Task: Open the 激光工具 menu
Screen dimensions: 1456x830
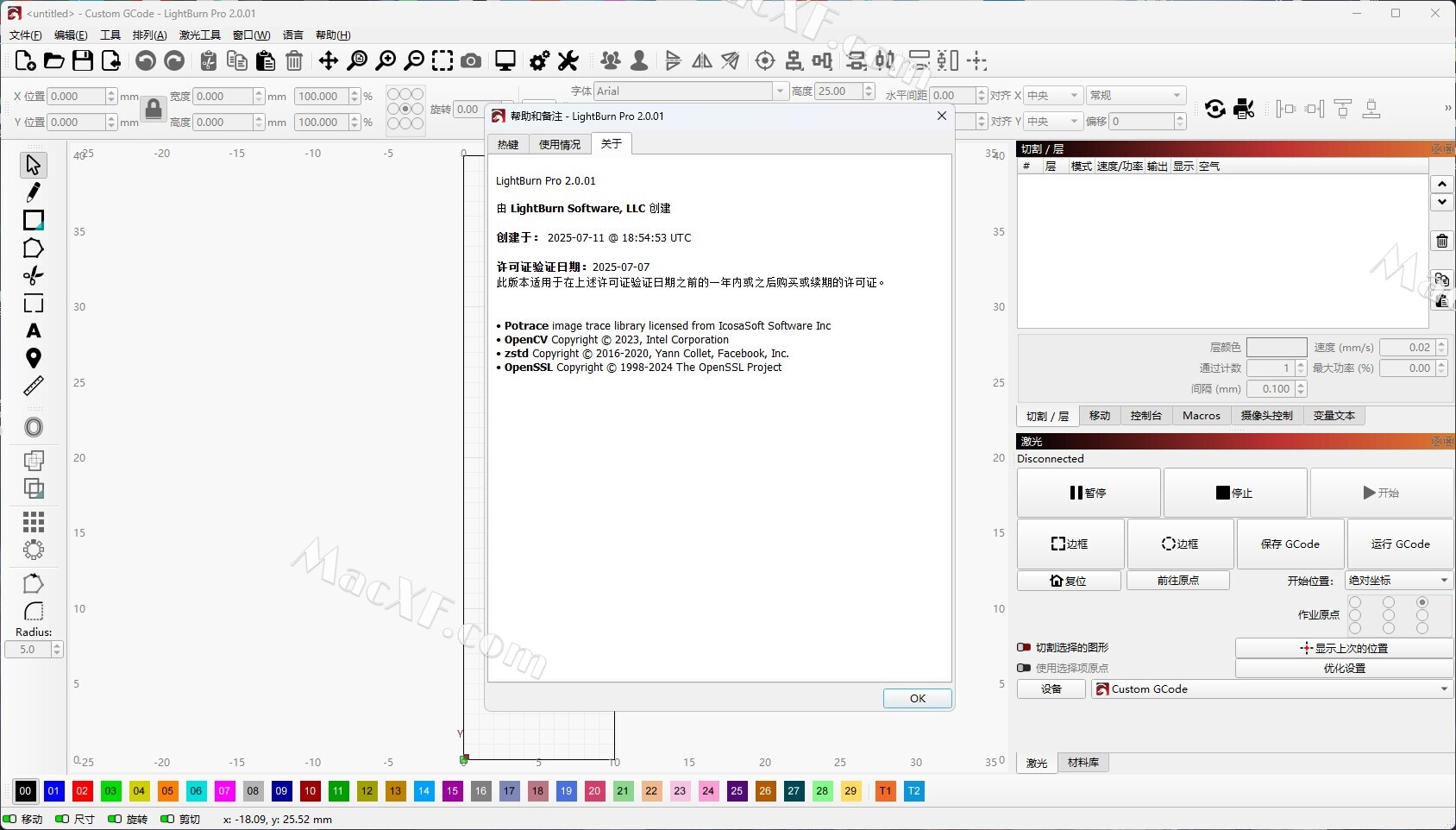Action: pyautogui.click(x=199, y=35)
